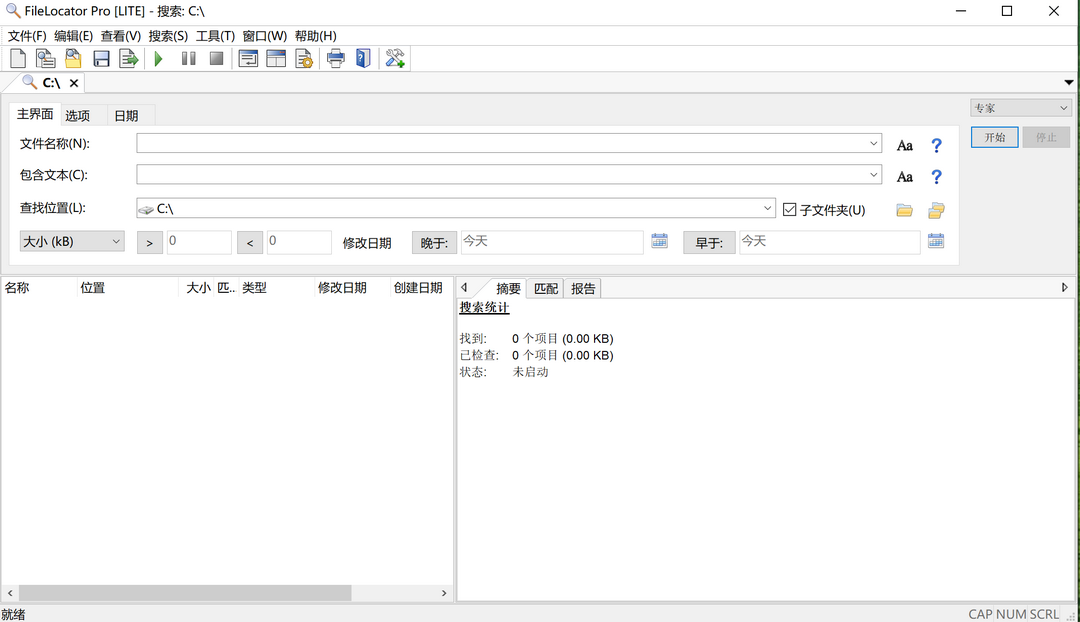
Task: Uncheck the 子文件夹 checkbox
Action: pos(790,210)
